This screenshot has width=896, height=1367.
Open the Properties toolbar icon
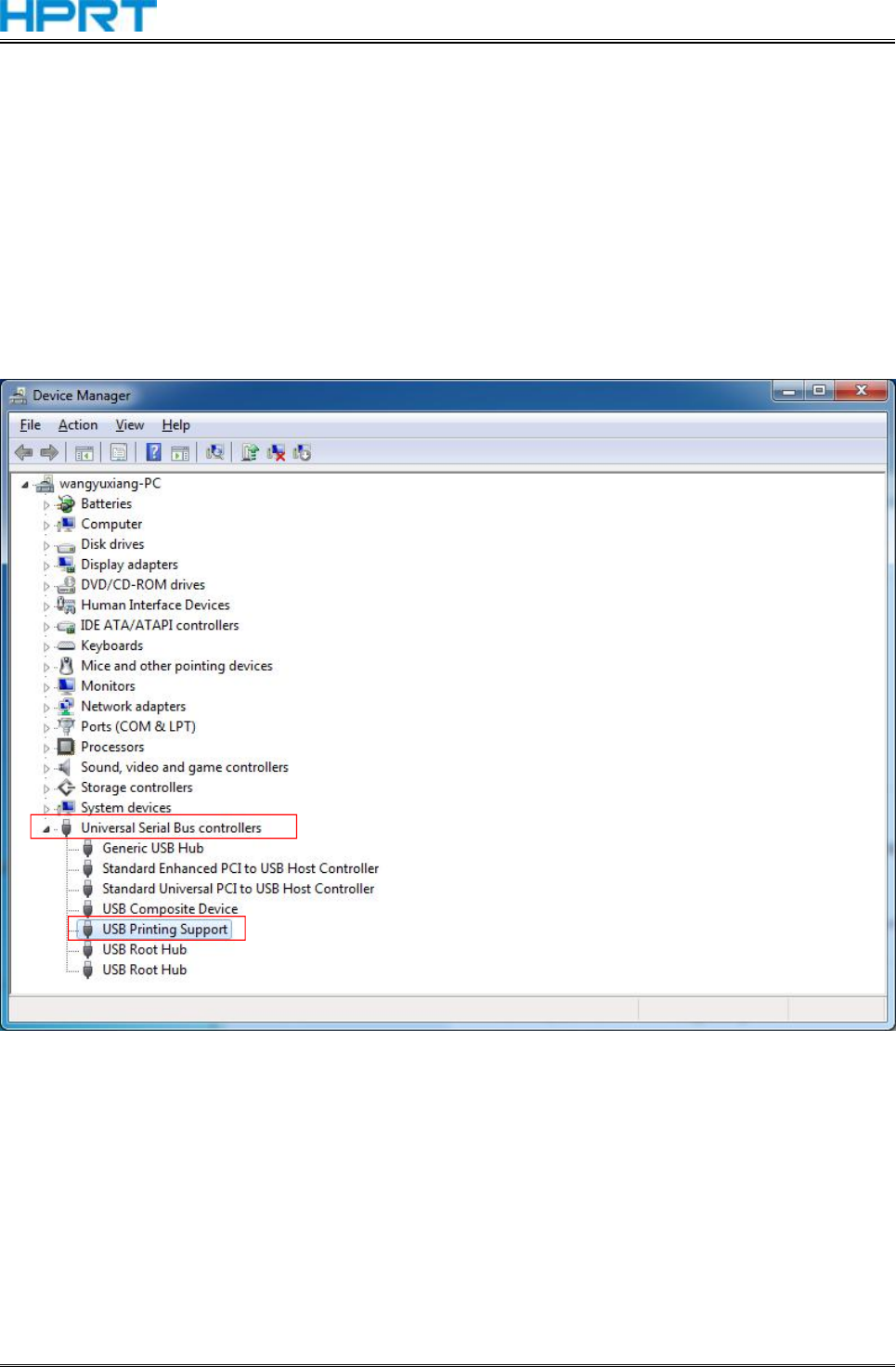[x=119, y=453]
